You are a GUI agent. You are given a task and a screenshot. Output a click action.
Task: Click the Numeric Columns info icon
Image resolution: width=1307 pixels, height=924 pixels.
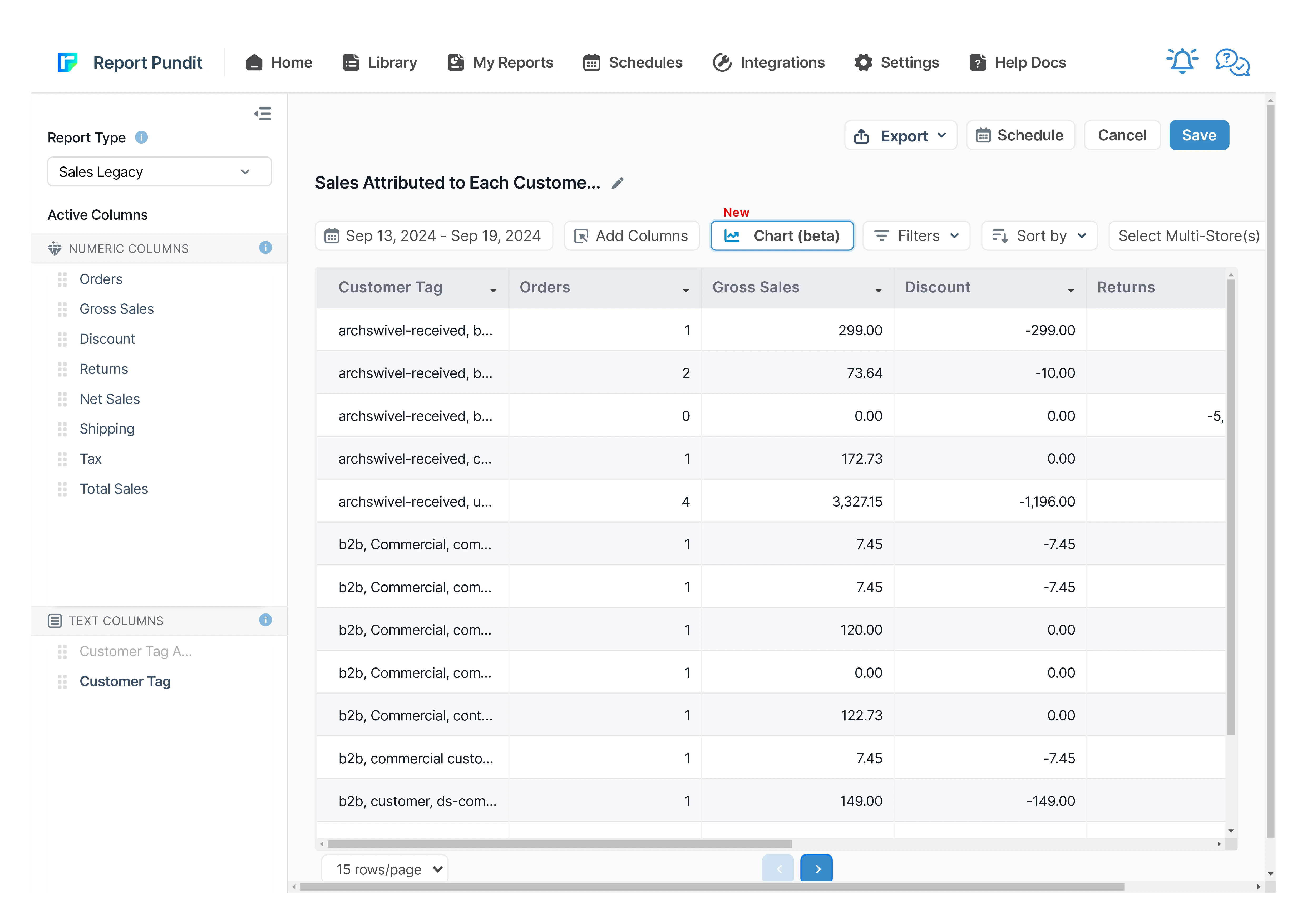pos(265,248)
